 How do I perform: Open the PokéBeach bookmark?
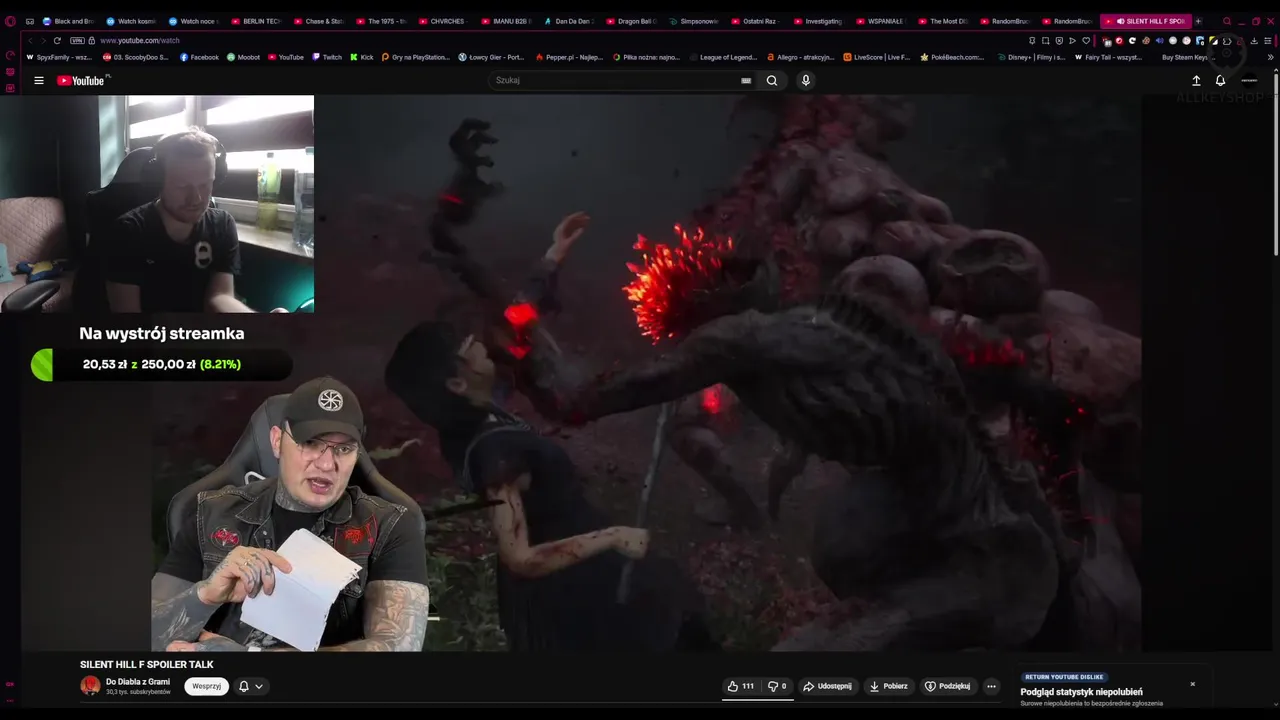[x=952, y=57]
